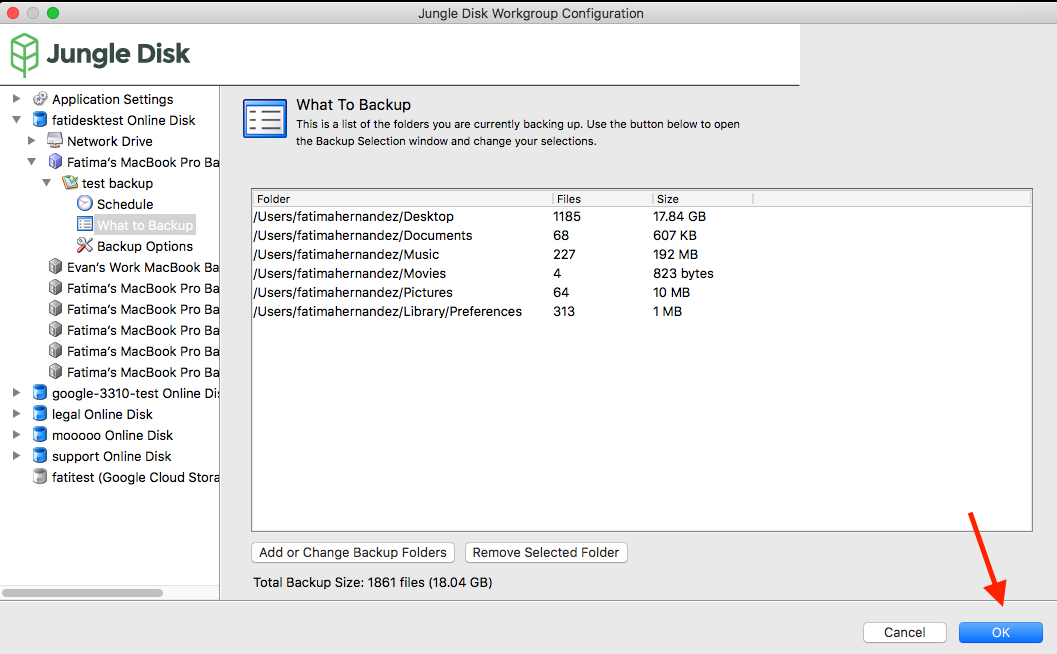Click the large What To Backup header icon
This screenshot has height=654, width=1057.
tap(265, 119)
